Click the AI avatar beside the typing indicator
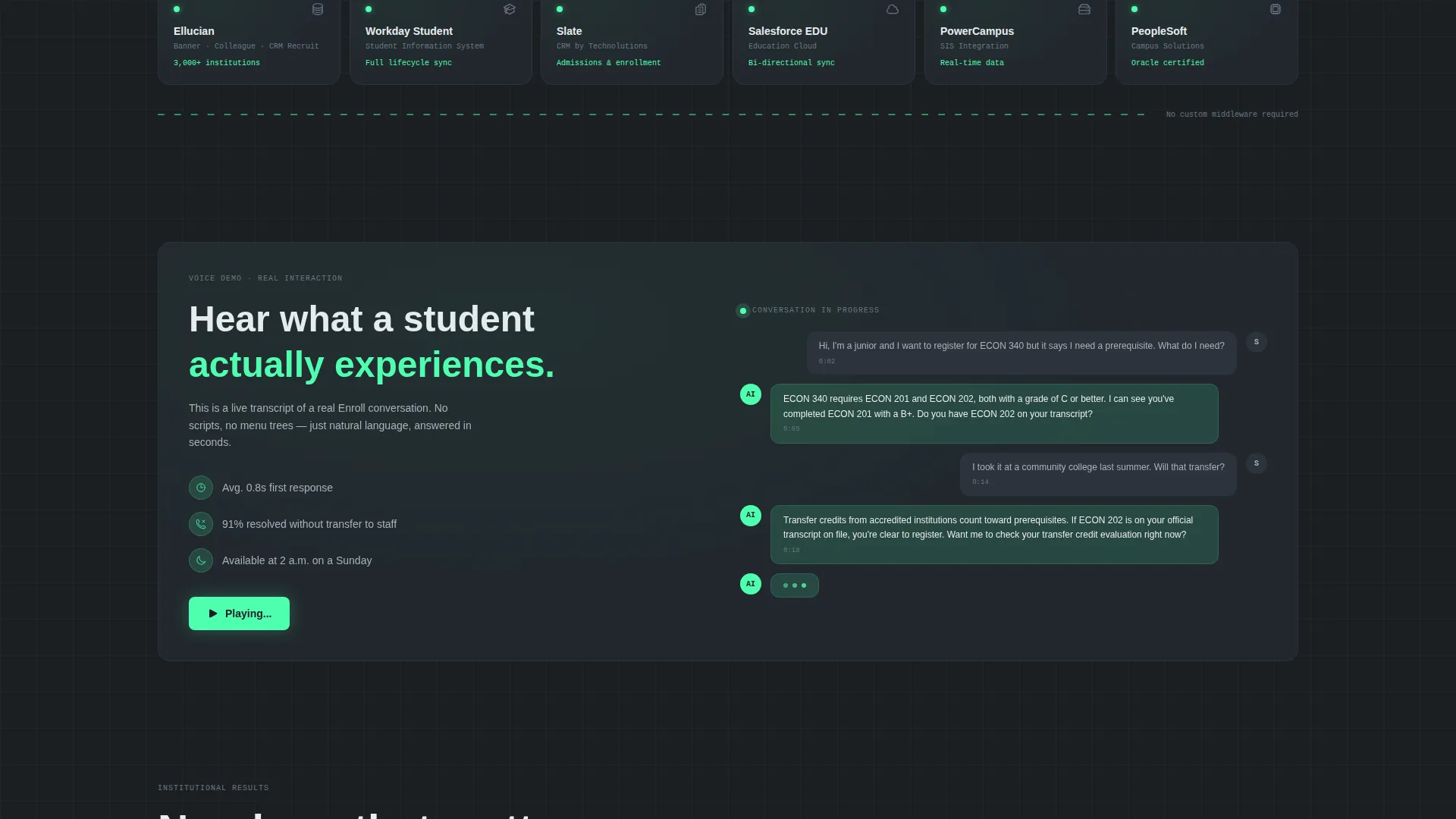The width and height of the screenshot is (1456, 819). pos(751,584)
